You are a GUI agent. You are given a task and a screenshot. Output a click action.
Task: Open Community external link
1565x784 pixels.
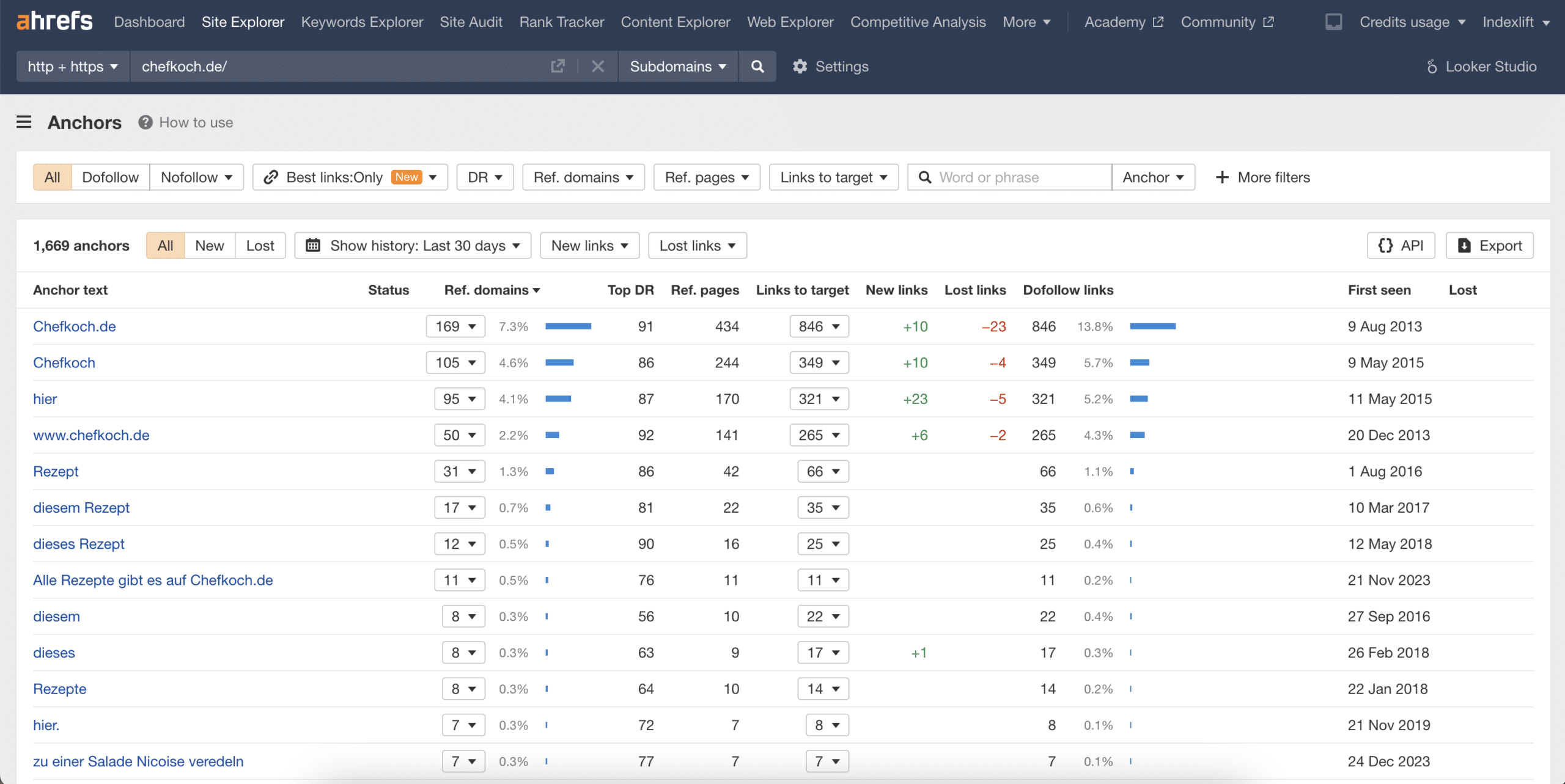(x=1227, y=22)
